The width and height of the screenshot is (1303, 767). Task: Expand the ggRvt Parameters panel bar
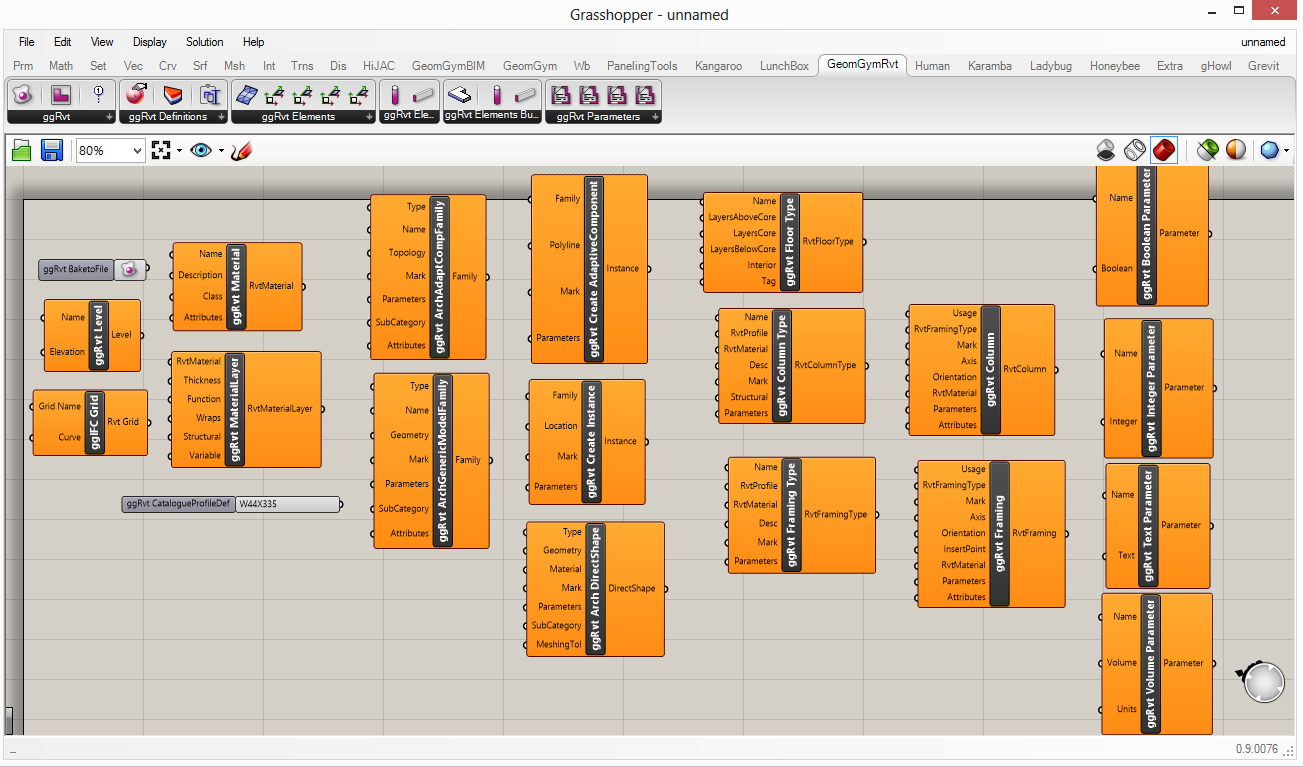tap(603, 117)
